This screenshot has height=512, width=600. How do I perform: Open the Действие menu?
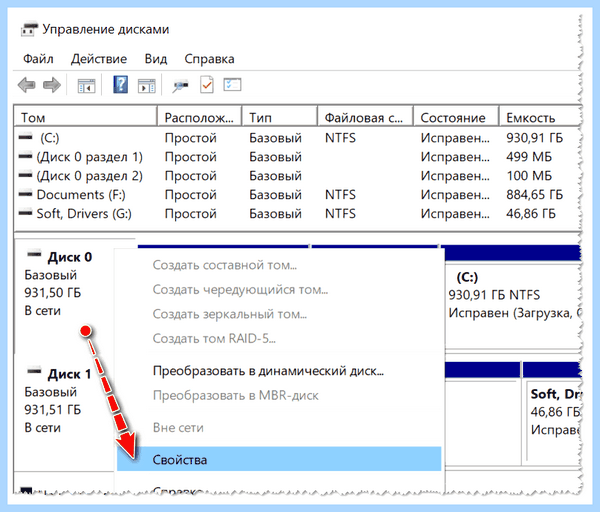[99, 59]
